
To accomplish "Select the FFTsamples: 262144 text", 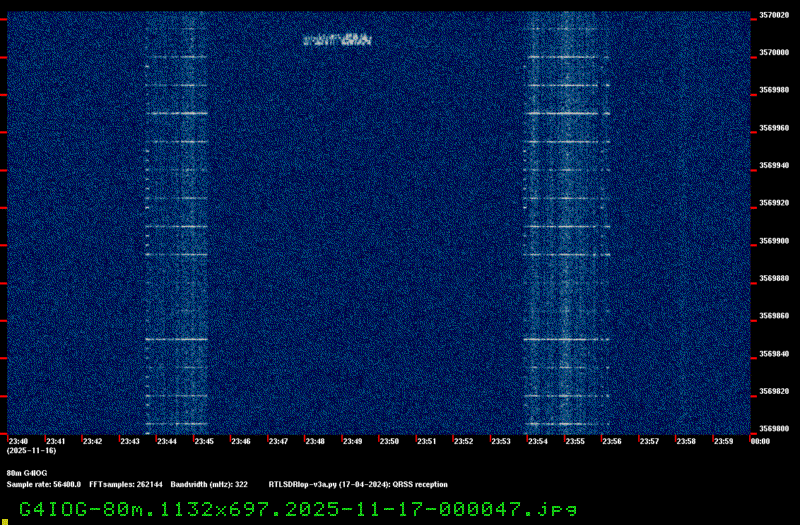I will click(x=126, y=484).
